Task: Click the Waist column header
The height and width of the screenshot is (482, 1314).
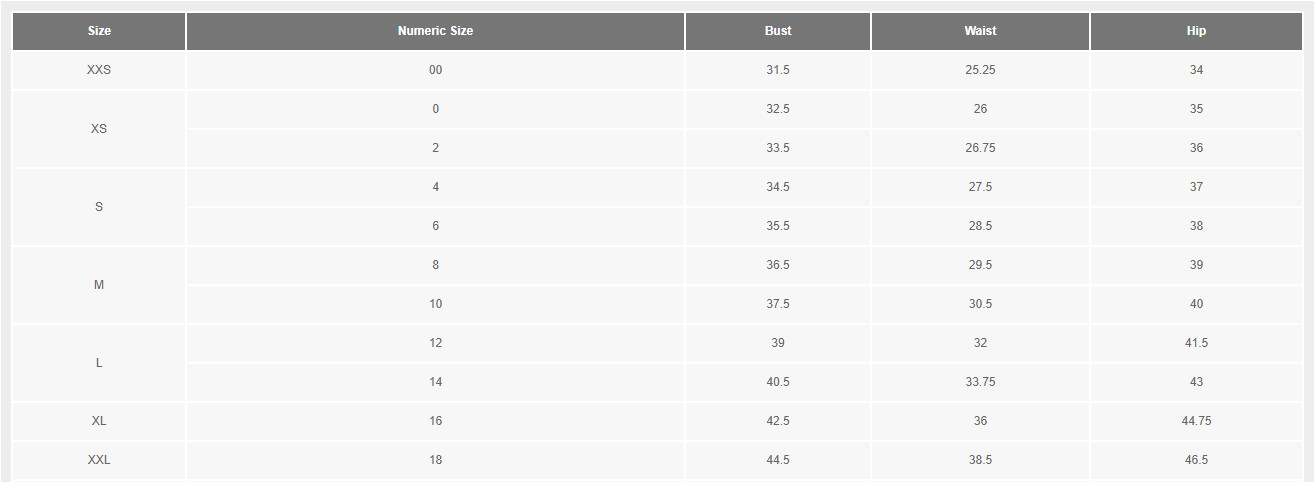Action: coord(980,31)
